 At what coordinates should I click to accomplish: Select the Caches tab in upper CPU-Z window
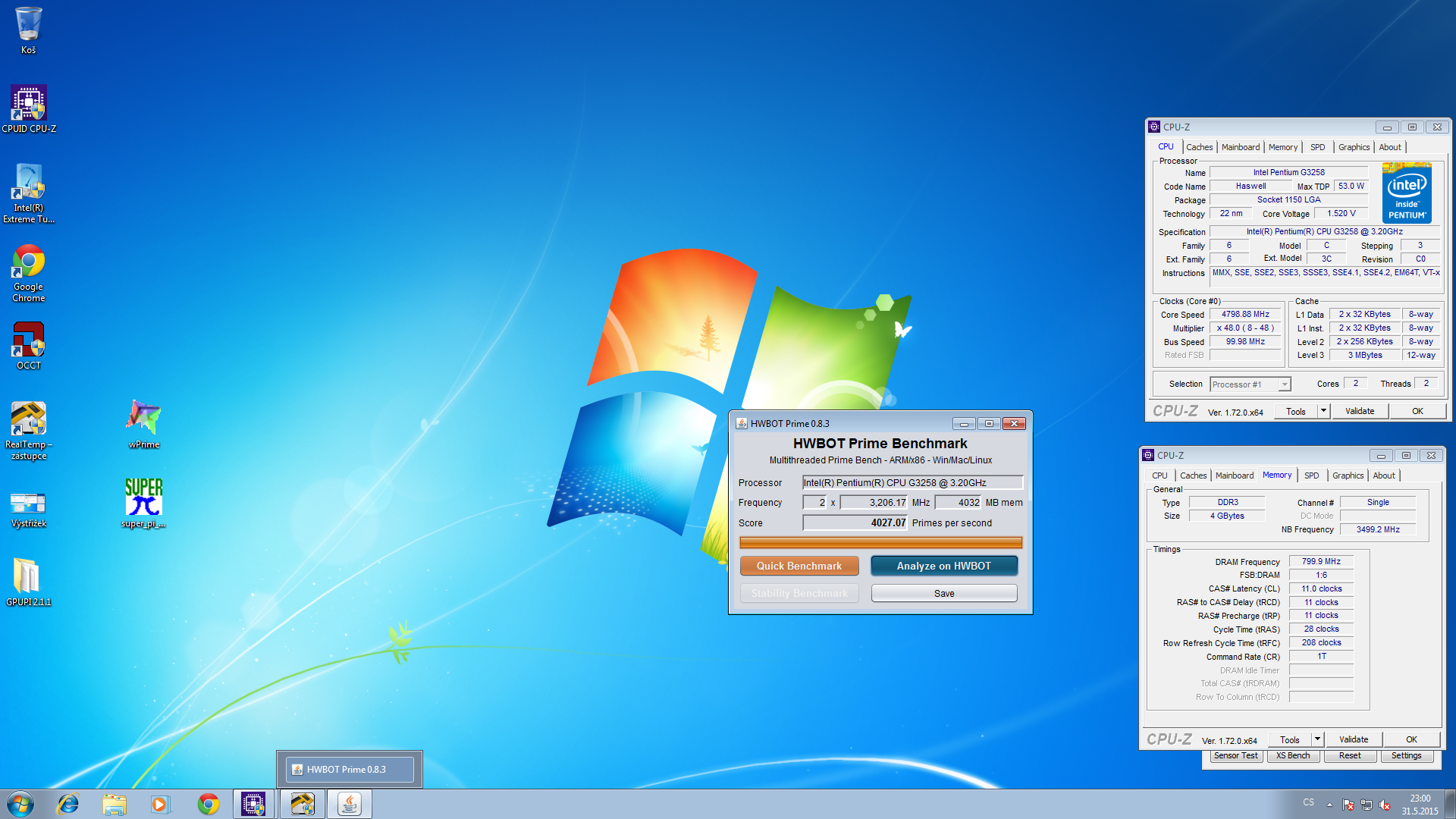[x=1199, y=147]
